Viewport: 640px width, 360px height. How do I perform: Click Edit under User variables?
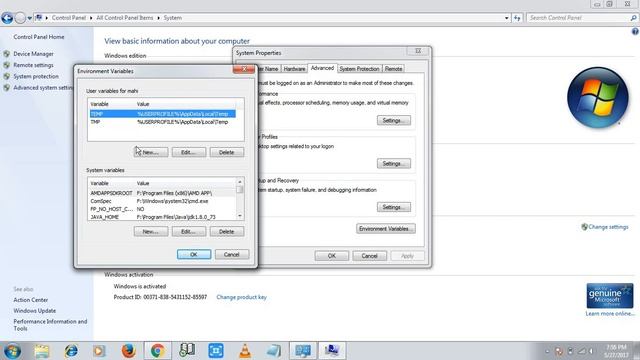coord(189,152)
